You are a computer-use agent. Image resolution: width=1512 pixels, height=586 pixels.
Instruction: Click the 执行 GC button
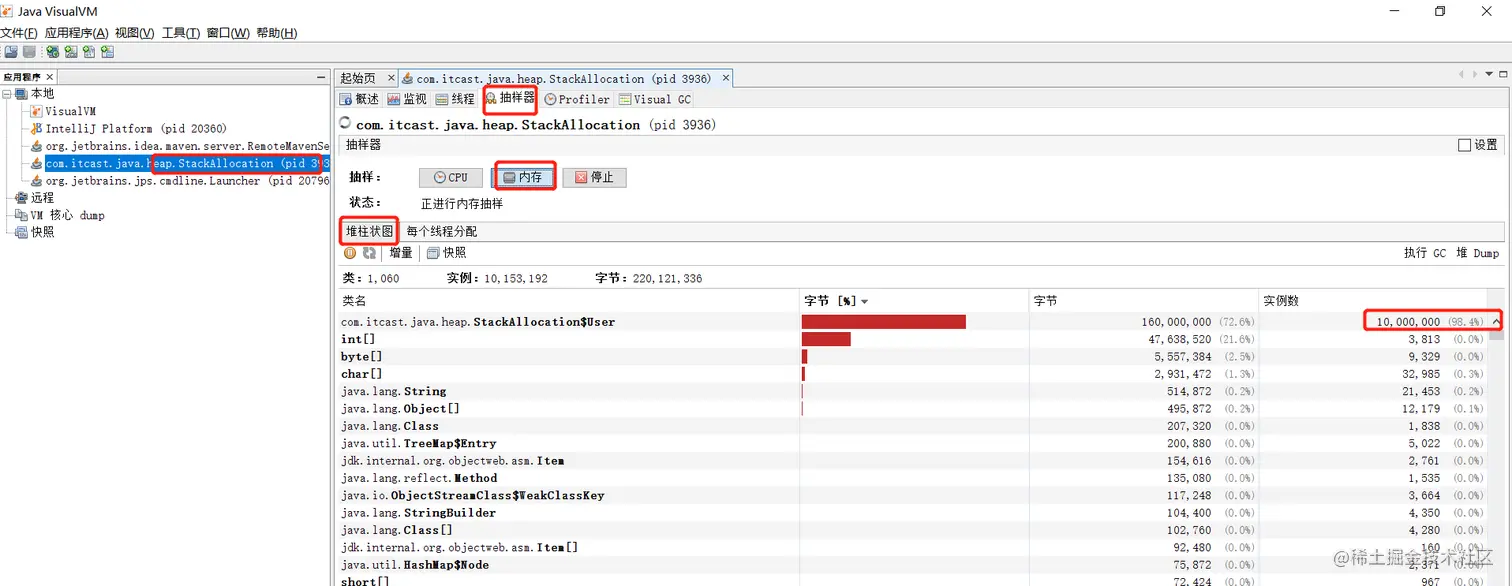1425,253
